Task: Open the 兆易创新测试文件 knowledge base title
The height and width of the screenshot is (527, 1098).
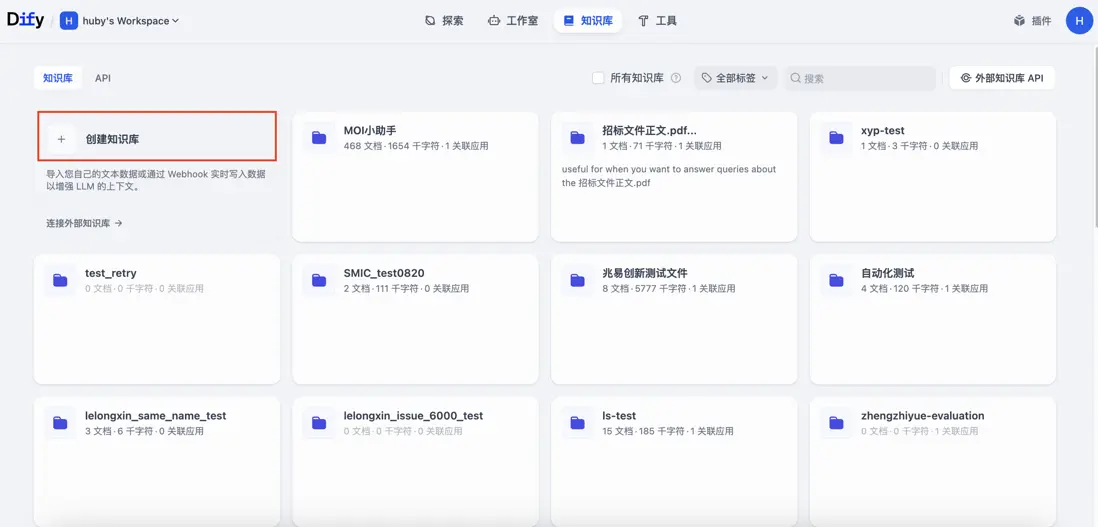Action: point(645,273)
